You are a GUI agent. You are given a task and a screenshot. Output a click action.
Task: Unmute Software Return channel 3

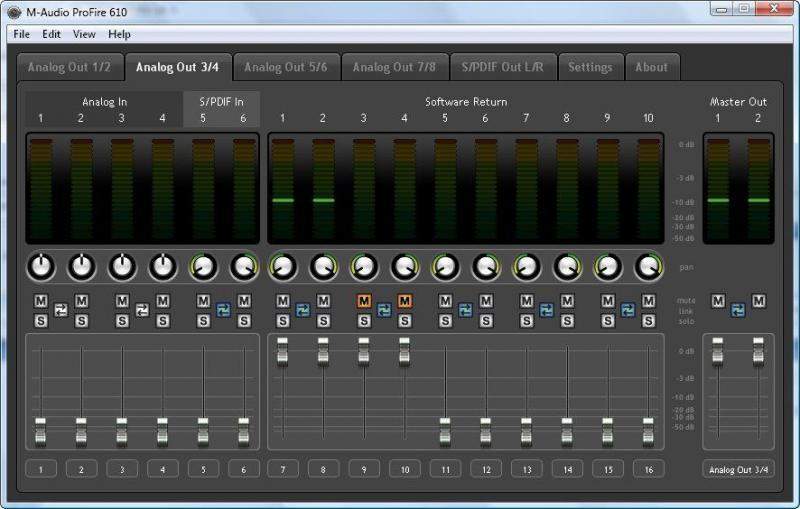(364, 301)
